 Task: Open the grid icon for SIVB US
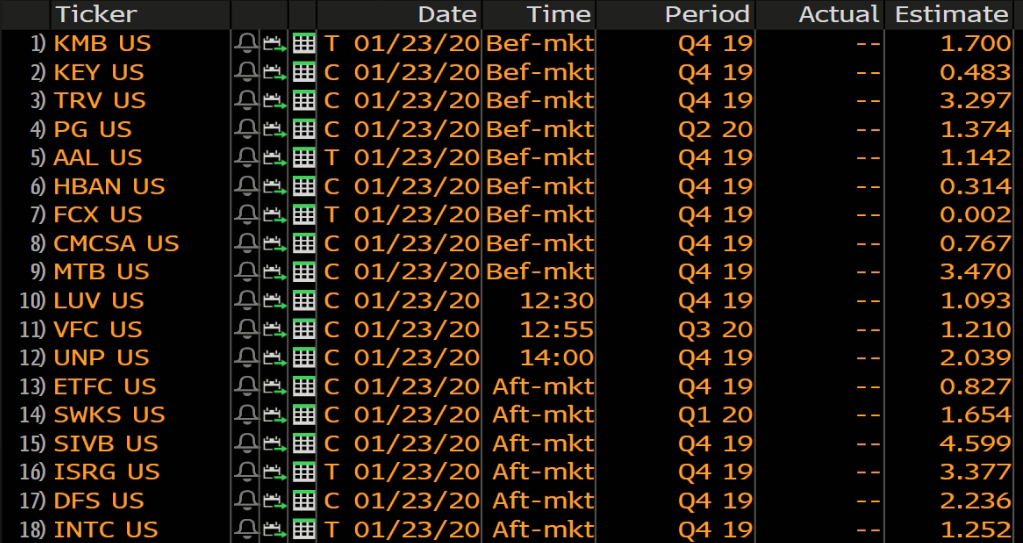click(x=303, y=443)
